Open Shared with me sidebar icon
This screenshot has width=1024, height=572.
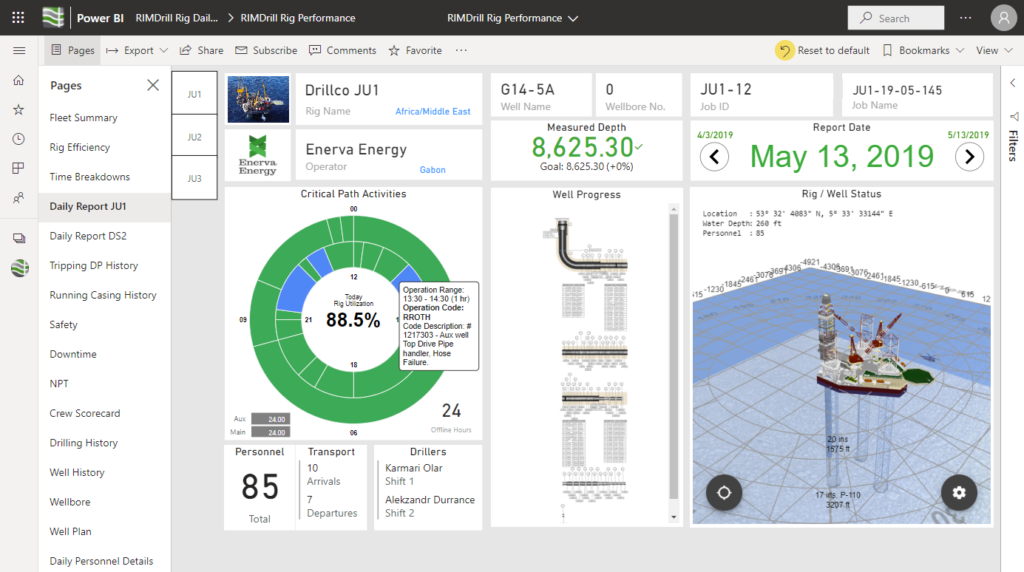tap(19, 198)
